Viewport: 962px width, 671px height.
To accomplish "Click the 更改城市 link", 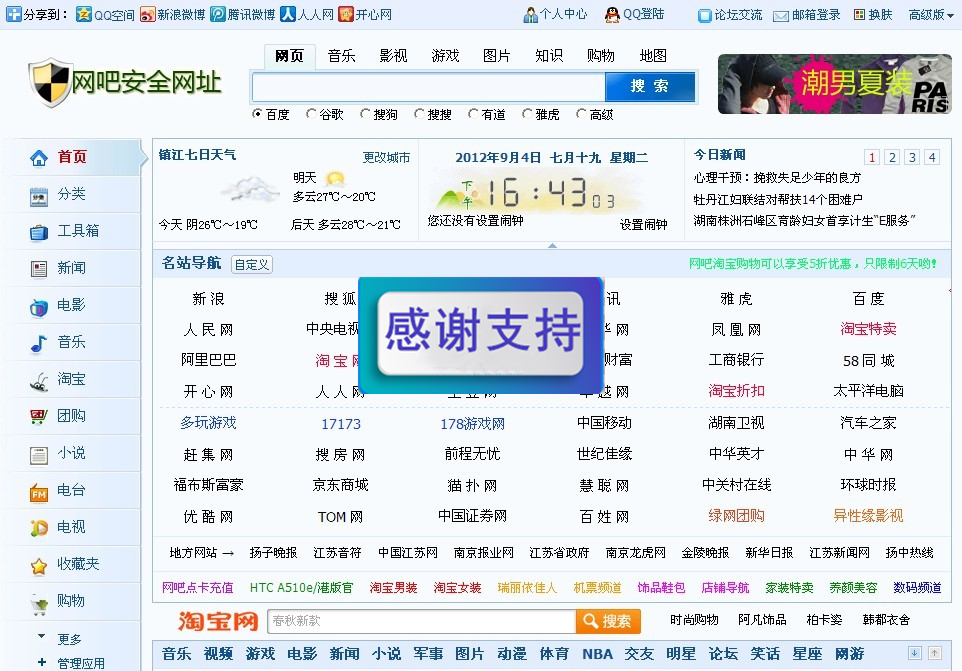I will pyautogui.click(x=386, y=158).
